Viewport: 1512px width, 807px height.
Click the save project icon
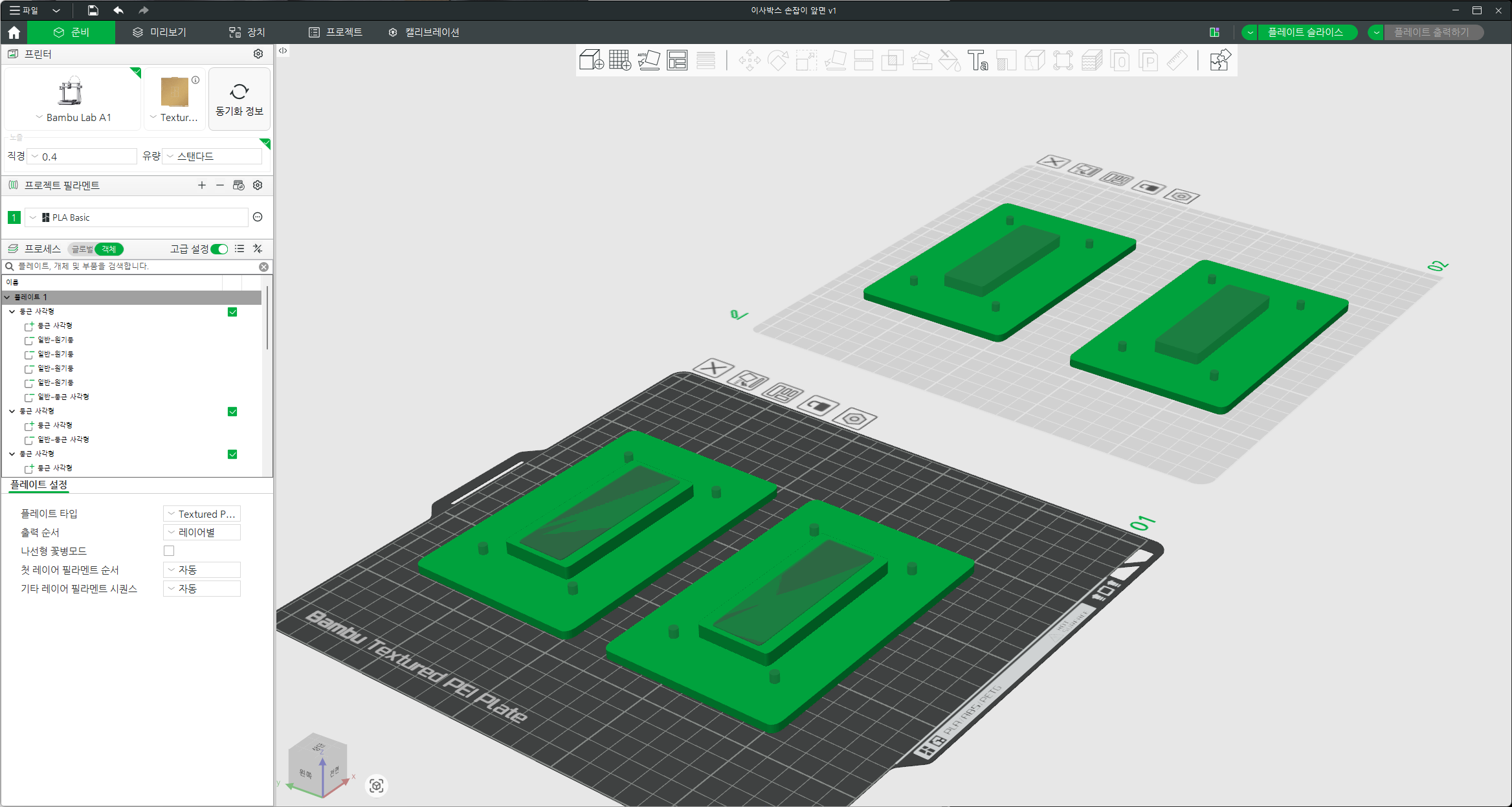[x=93, y=10]
